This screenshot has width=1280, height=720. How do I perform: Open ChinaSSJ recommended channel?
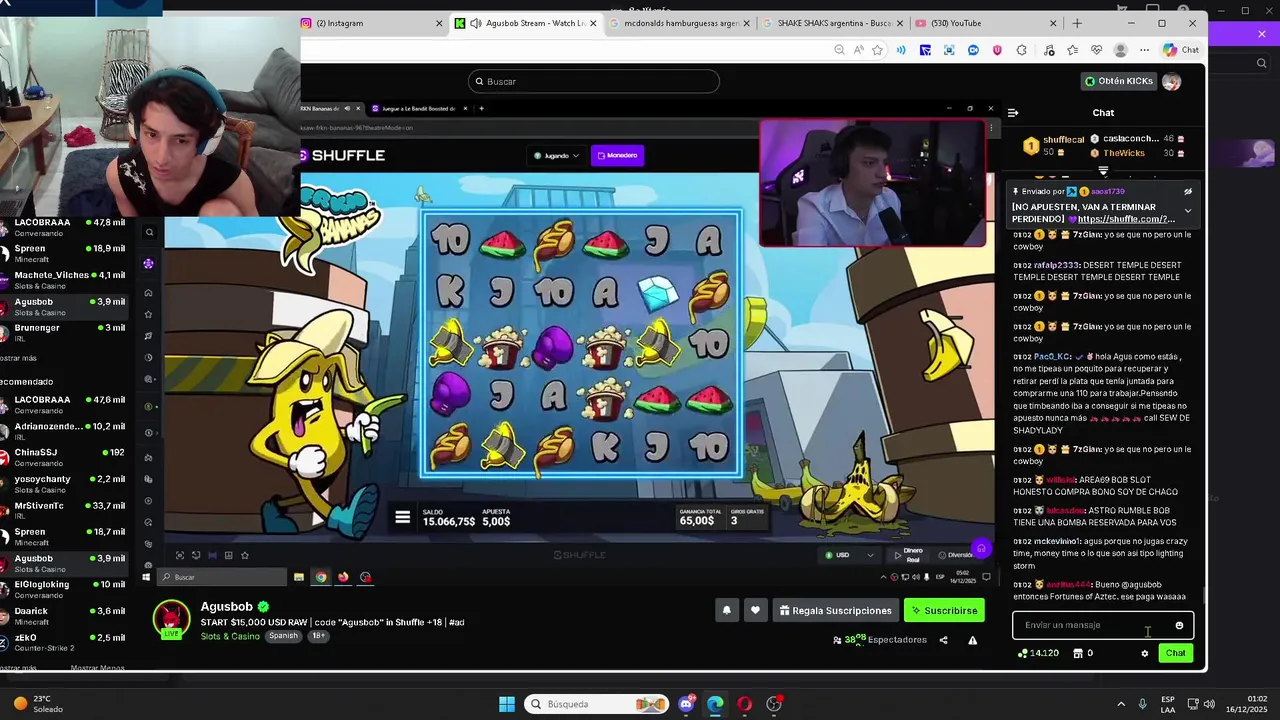coord(66,457)
